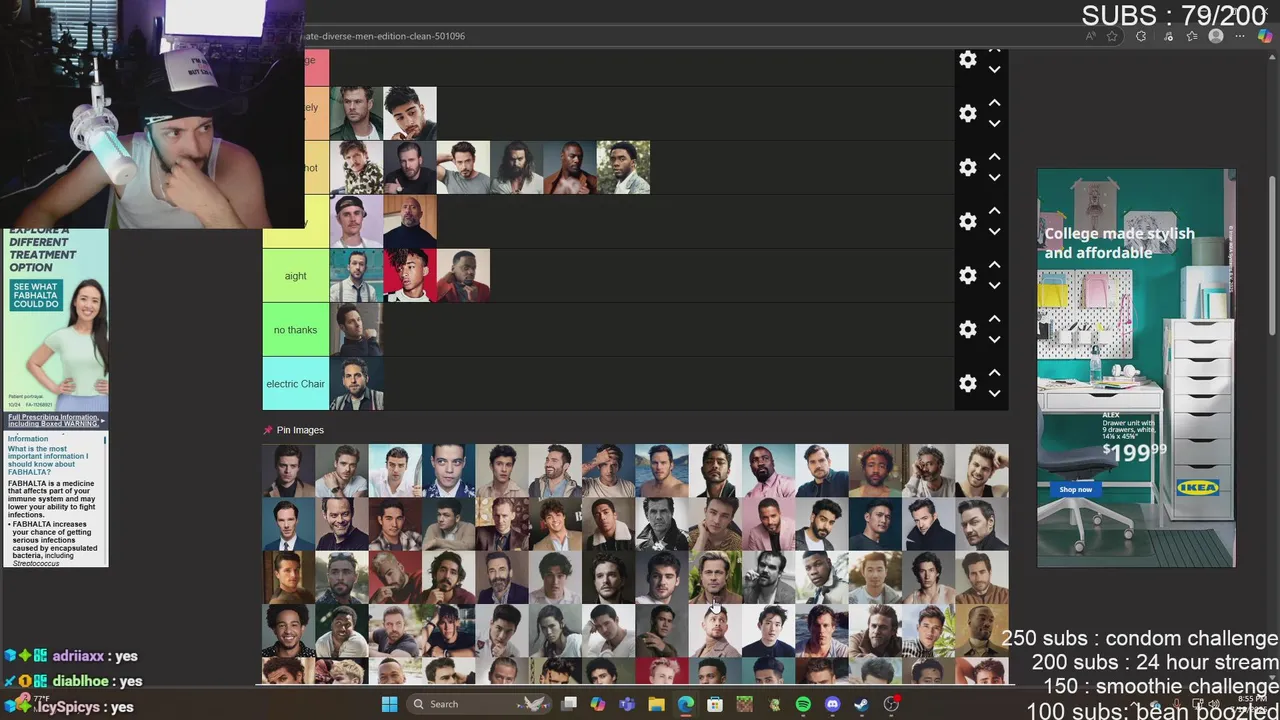1280x720 pixels.
Task: Select the teal-background suited man in aight tier
Action: pos(356,276)
